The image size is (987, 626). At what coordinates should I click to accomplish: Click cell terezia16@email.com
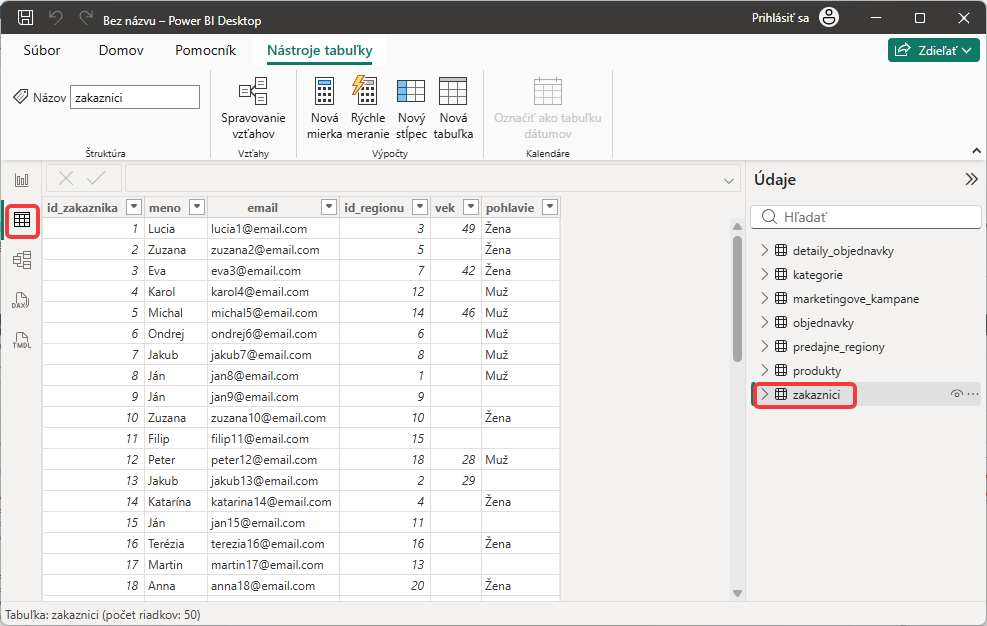pyautogui.click(x=273, y=543)
